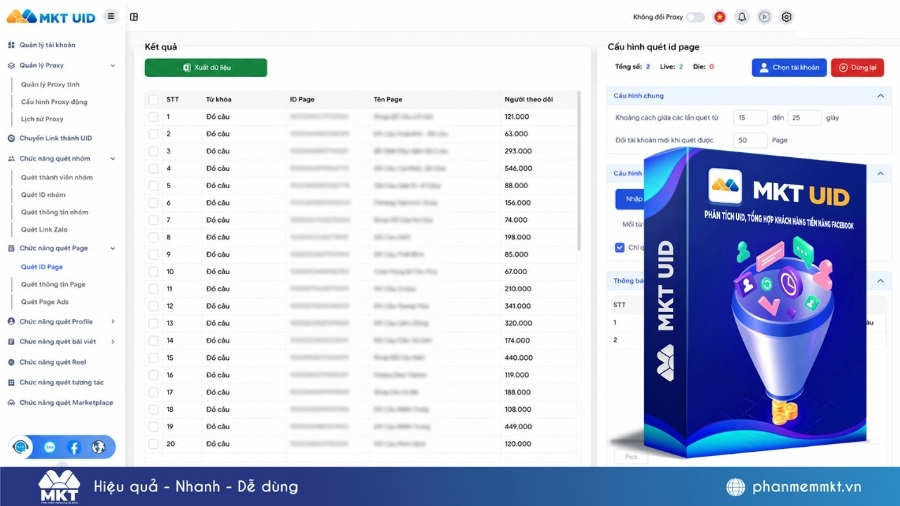Click the Quản lý Proxy sidebar icon

(11, 65)
